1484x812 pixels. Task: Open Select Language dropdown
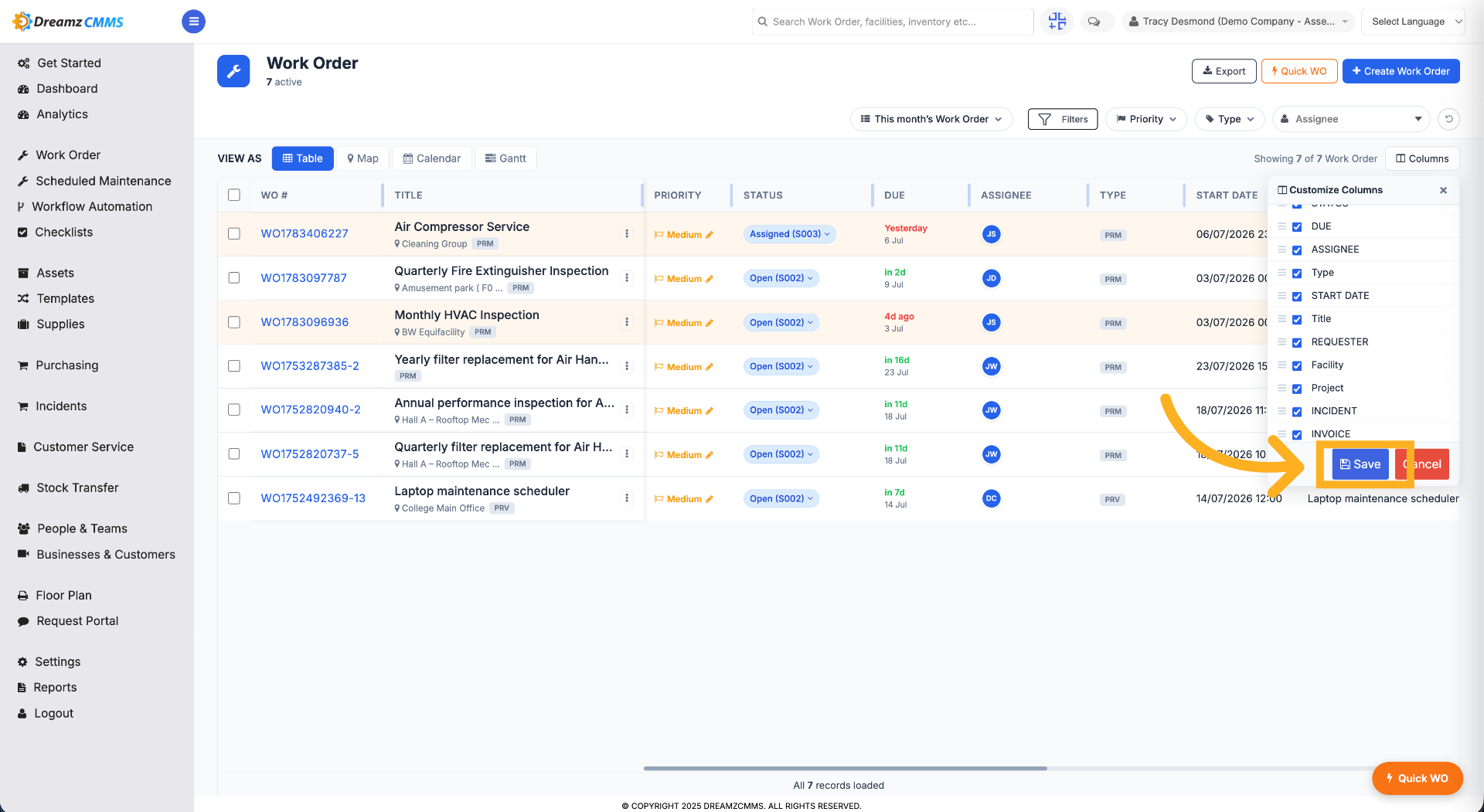tap(1414, 22)
